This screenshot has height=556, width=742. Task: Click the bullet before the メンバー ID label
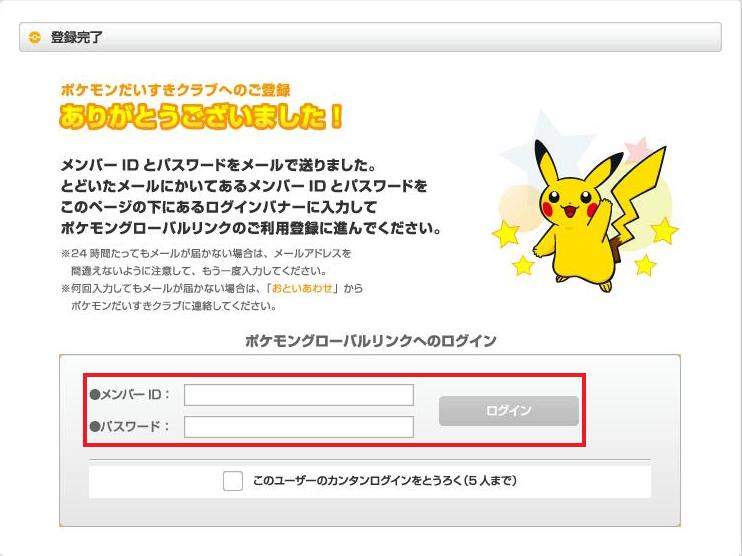95,394
